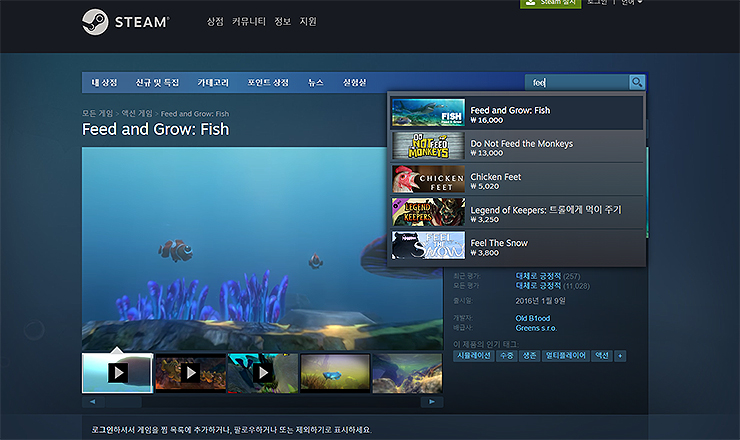Image resolution: width=740 pixels, height=440 pixels.
Task: Play the third video thumbnail
Action: pyautogui.click(x=263, y=373)
